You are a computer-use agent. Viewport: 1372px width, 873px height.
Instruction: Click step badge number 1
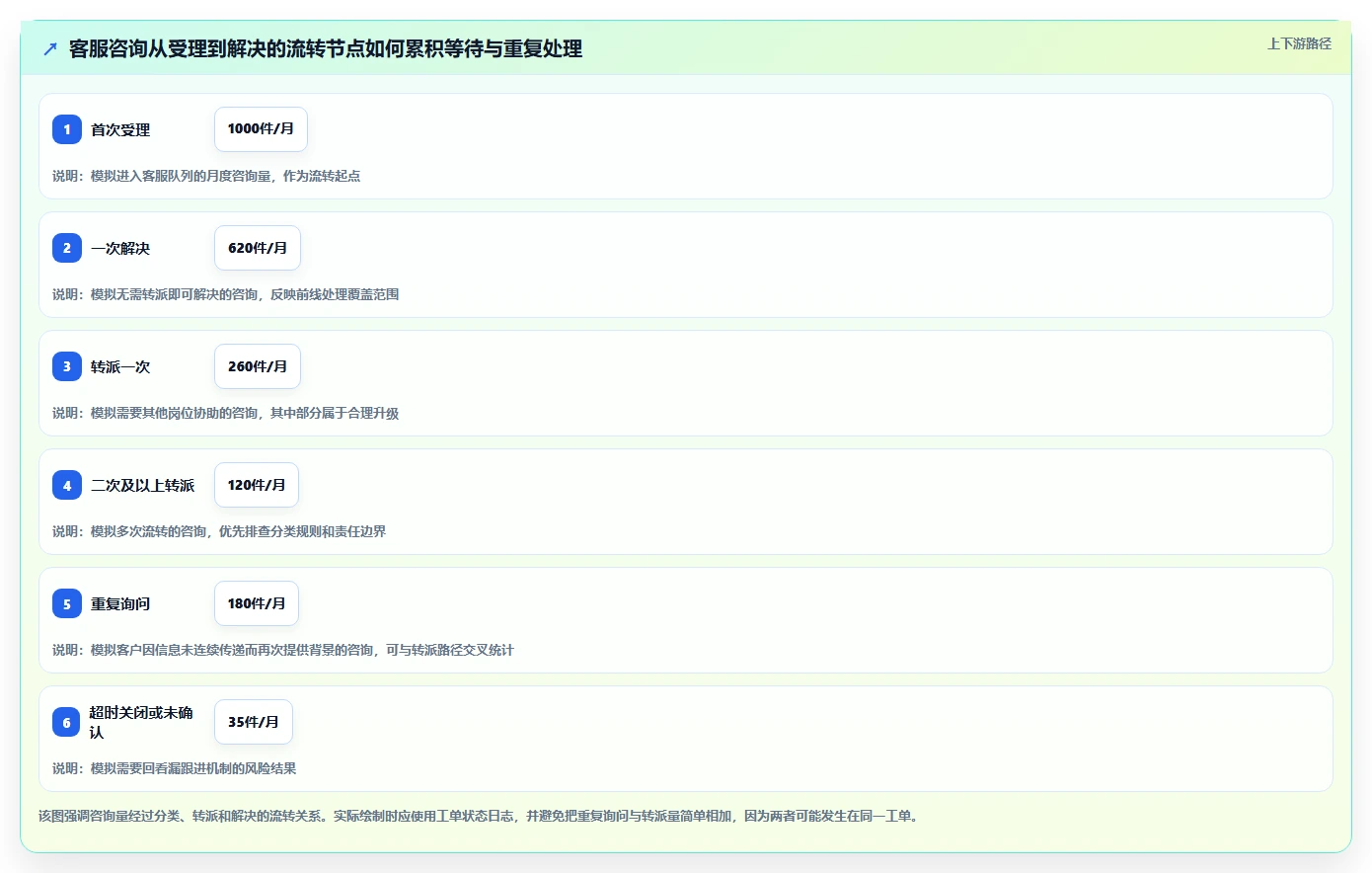point(67,129)
